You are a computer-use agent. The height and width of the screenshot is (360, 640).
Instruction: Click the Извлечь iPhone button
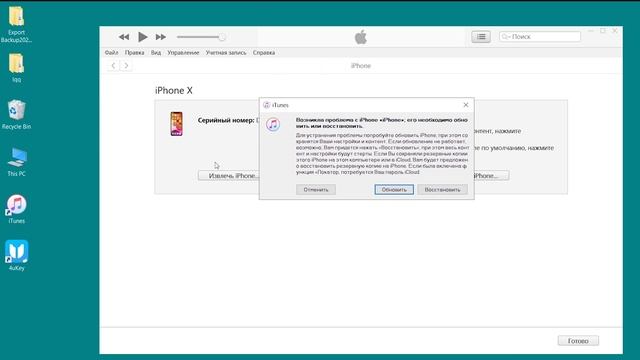(x=229, y=176)
